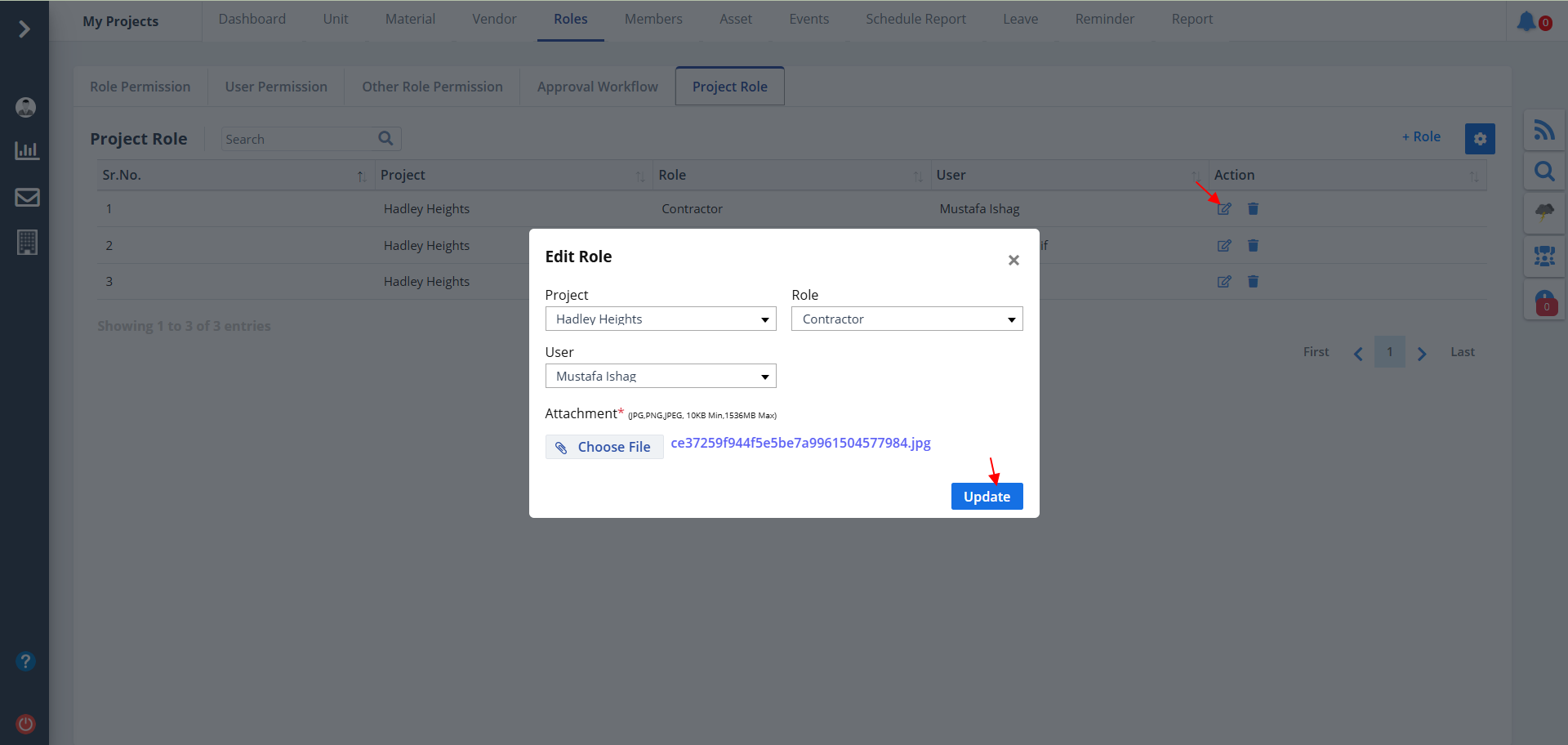Close the Edit Role dialog
The image size is (1568, 745).
tap(1013, 261)
